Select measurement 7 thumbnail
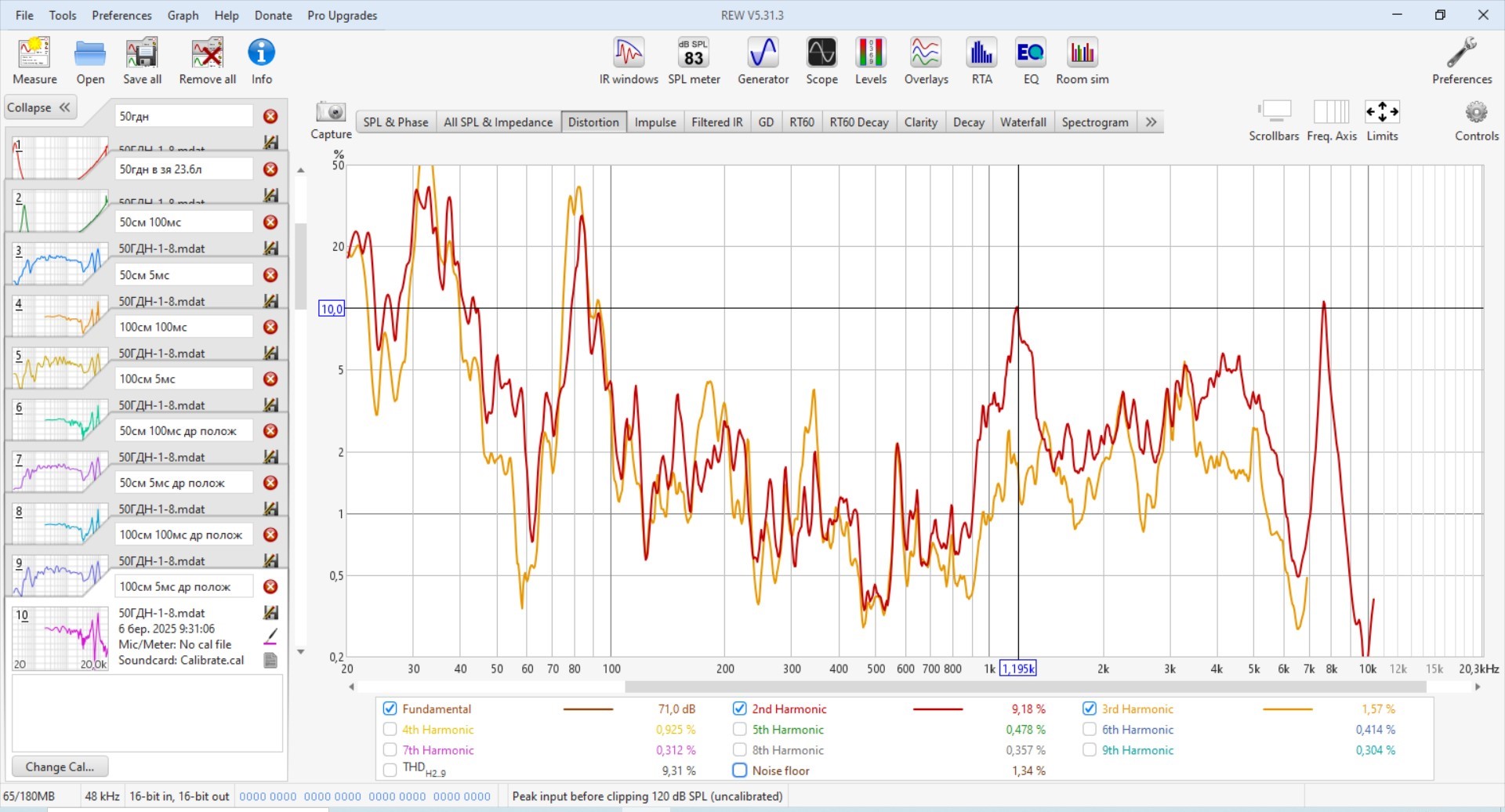This screenshot has height=812, width=1505. pyautogui.click(x=60, y=473)
